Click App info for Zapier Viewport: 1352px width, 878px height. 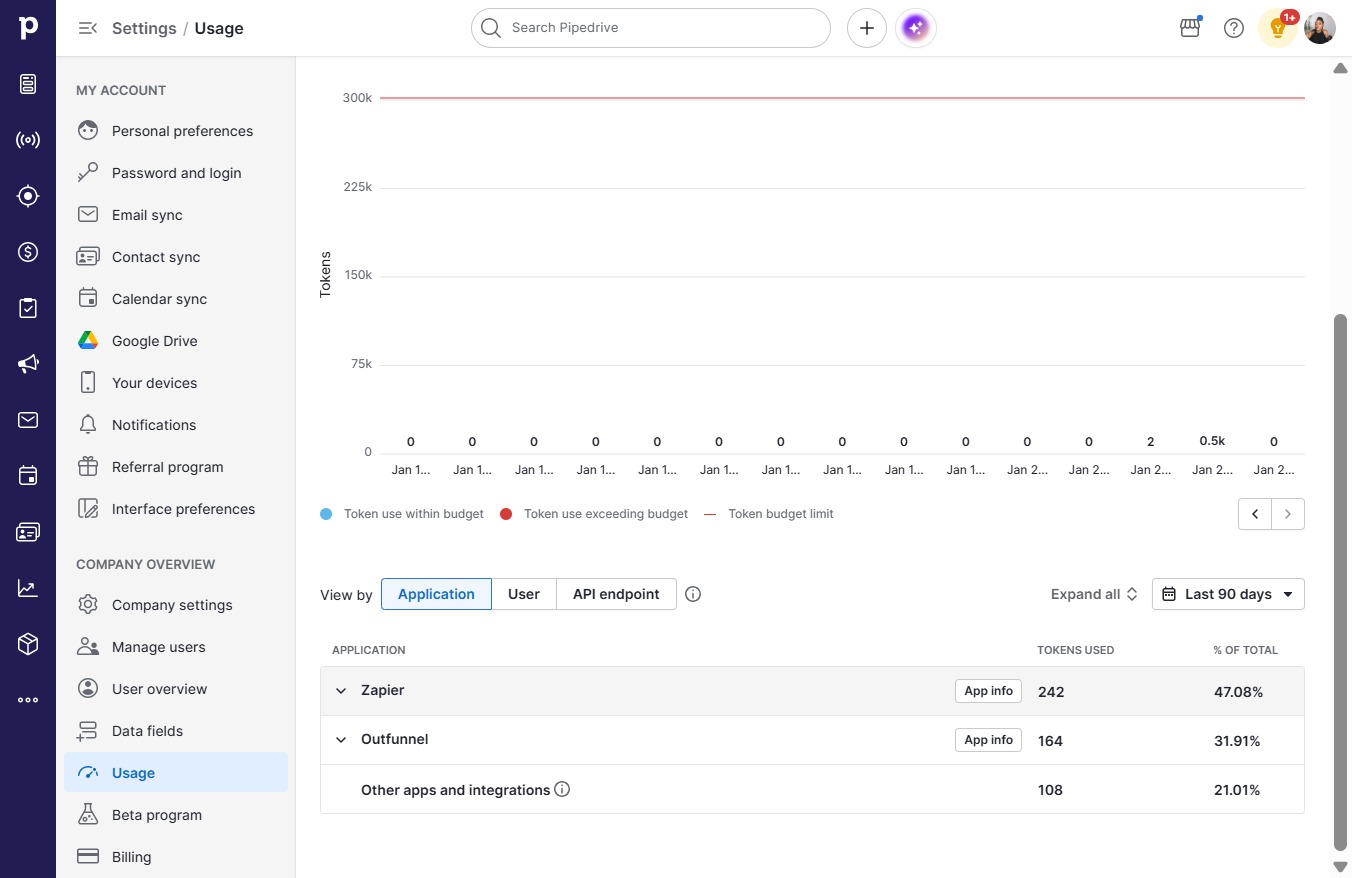click(x=988, y=691)
